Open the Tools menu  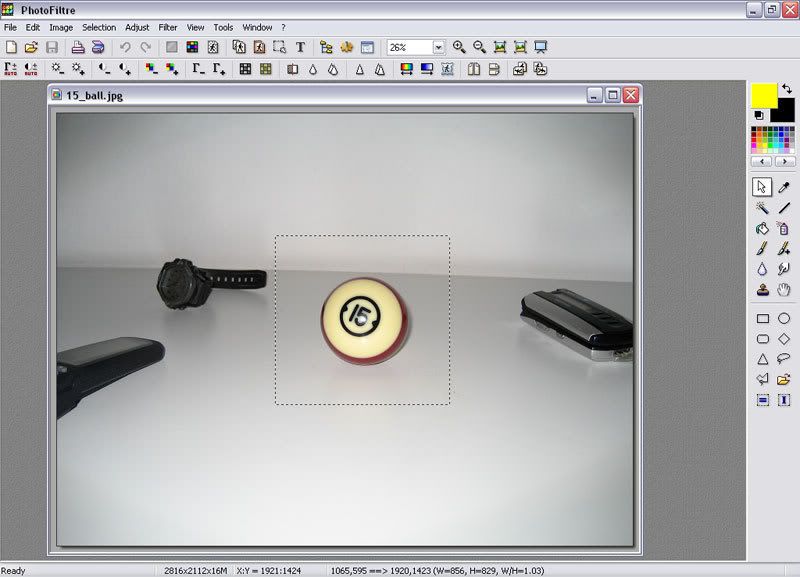tap(223, 28)
